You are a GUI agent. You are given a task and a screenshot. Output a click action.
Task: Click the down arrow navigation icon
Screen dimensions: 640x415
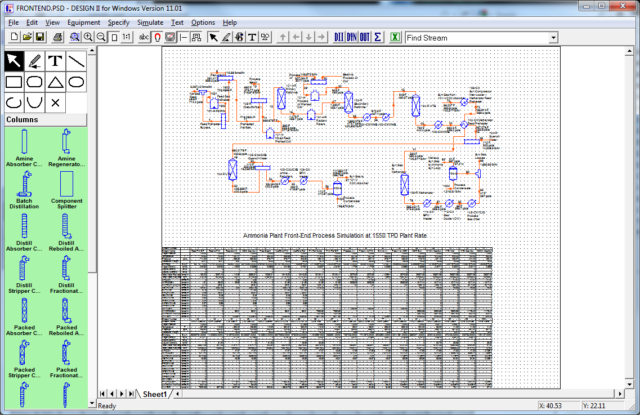(309, 37)
